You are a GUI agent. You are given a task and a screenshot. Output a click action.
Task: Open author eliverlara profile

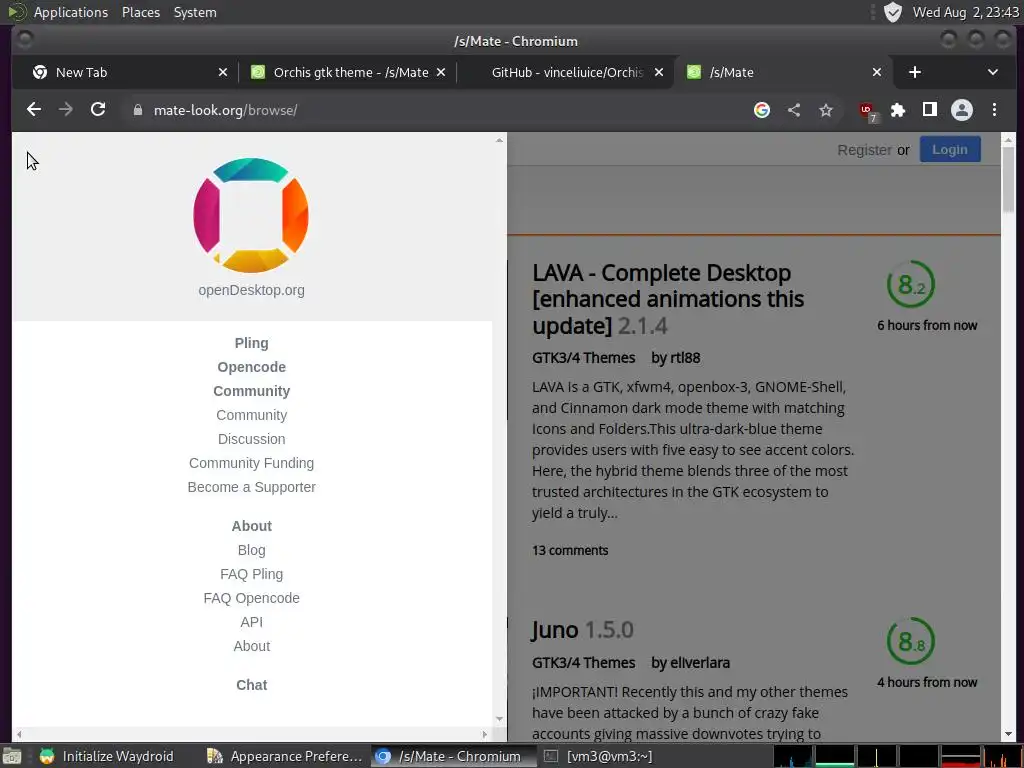[x=699, y=663]
